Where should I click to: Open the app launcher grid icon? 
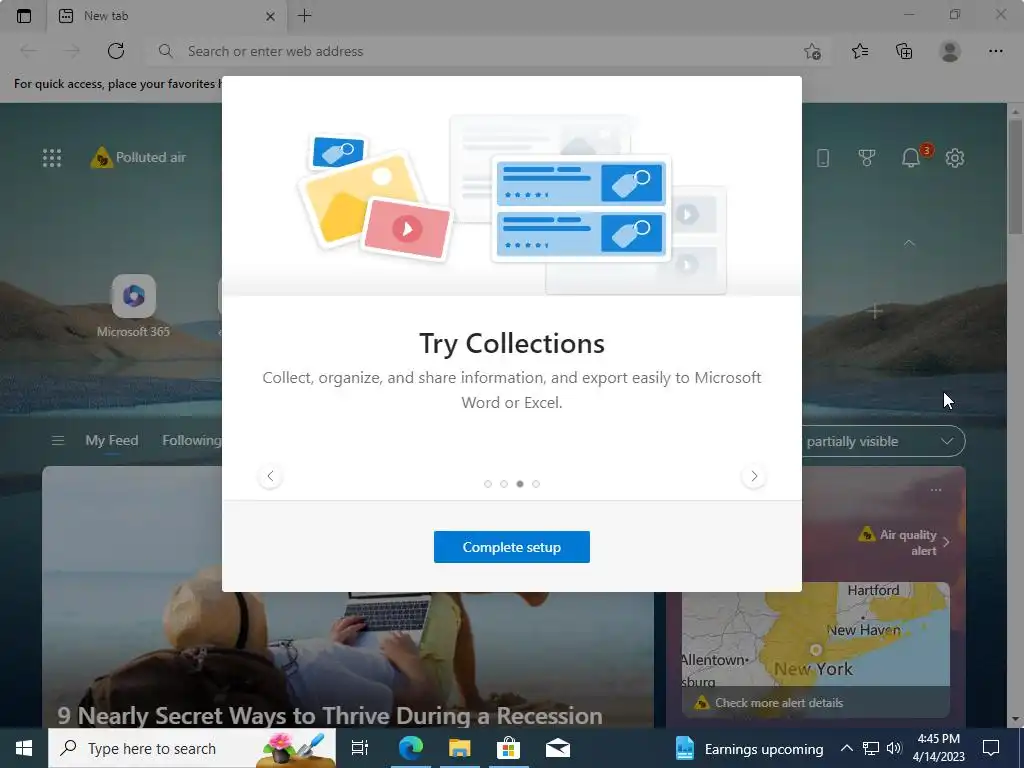52,157
